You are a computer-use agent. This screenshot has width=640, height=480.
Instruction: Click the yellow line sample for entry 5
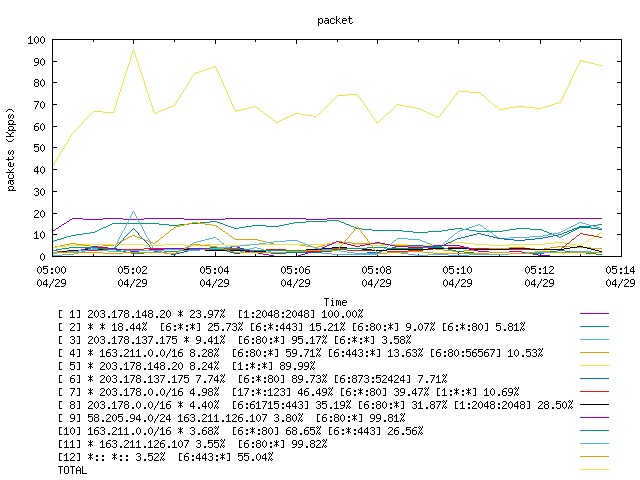pyautogui.click(x=594, y=366)
